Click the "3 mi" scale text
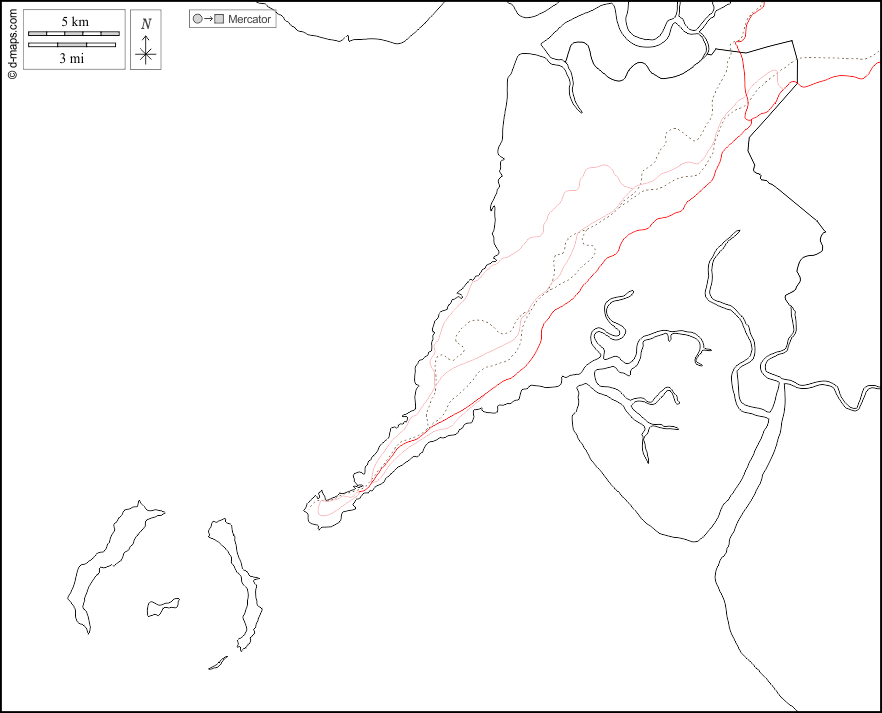 (x=72, y=58)
